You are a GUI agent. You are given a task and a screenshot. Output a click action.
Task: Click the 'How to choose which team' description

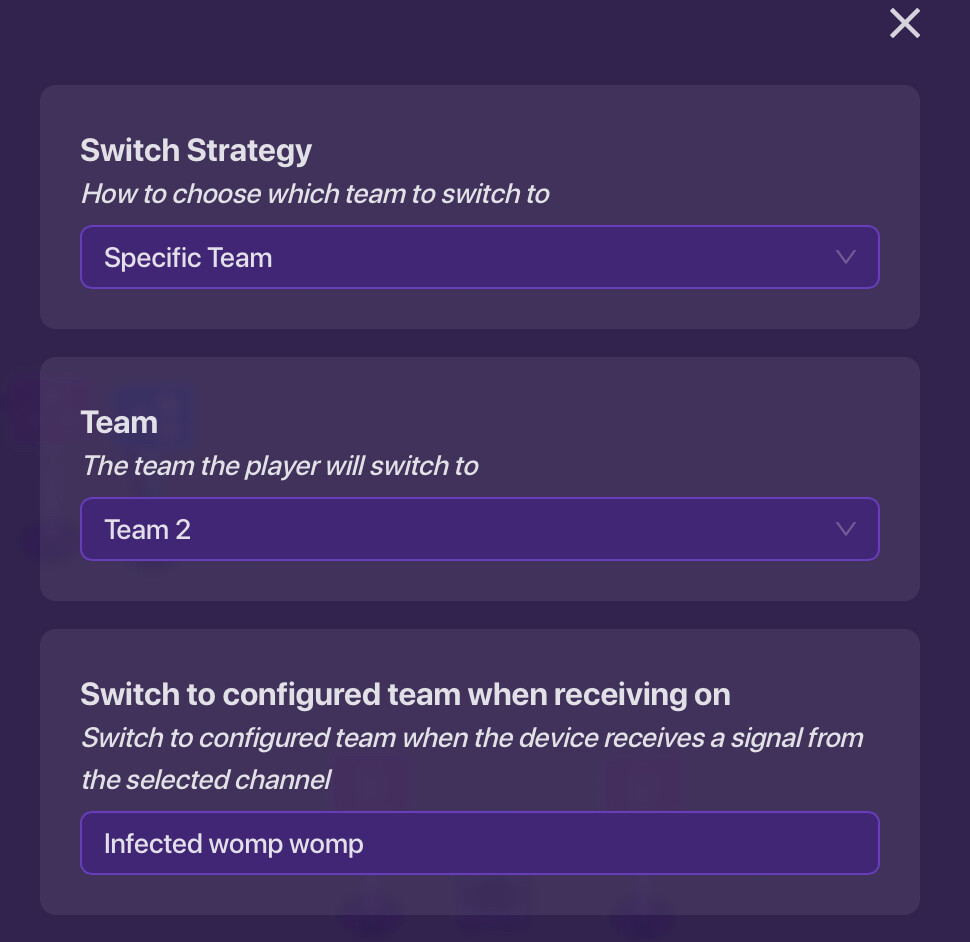click(315, 193)
